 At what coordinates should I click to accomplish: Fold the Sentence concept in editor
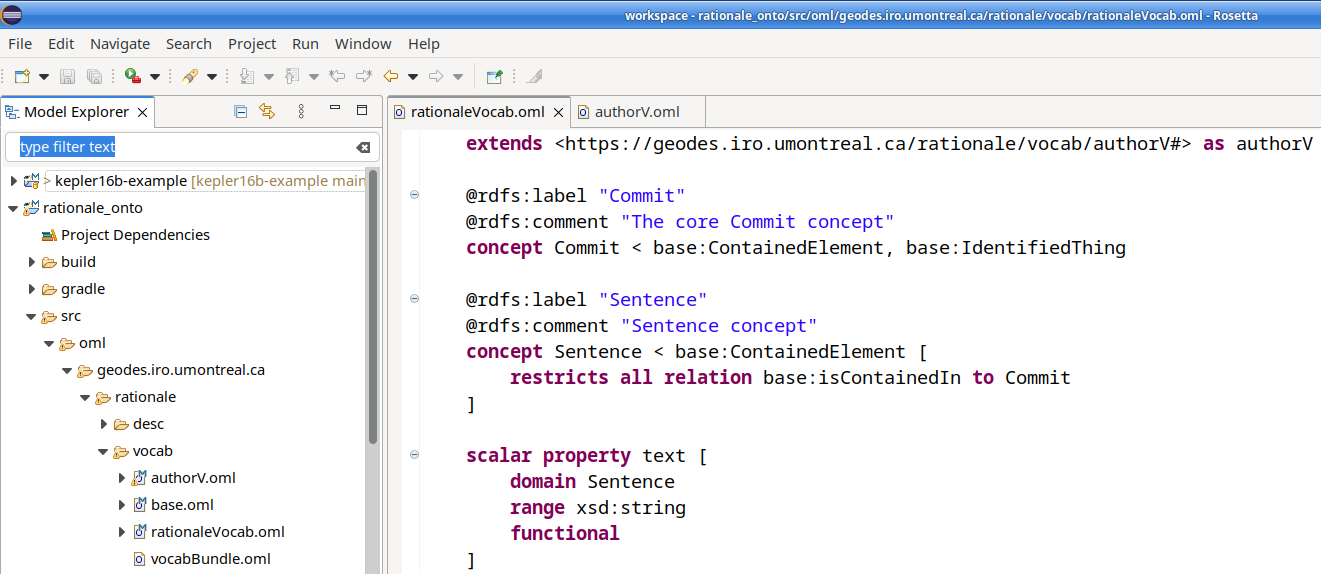414,299
